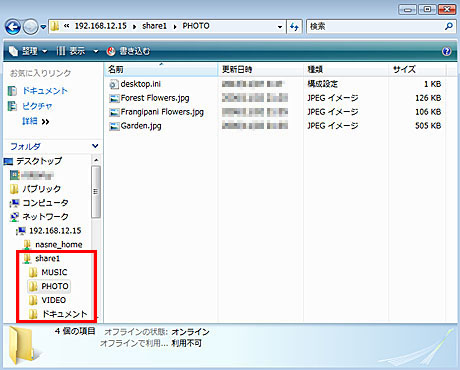The image size is (460, 370).
Task: Select デスクトップ in folder tree
Action: coord(39,161)
